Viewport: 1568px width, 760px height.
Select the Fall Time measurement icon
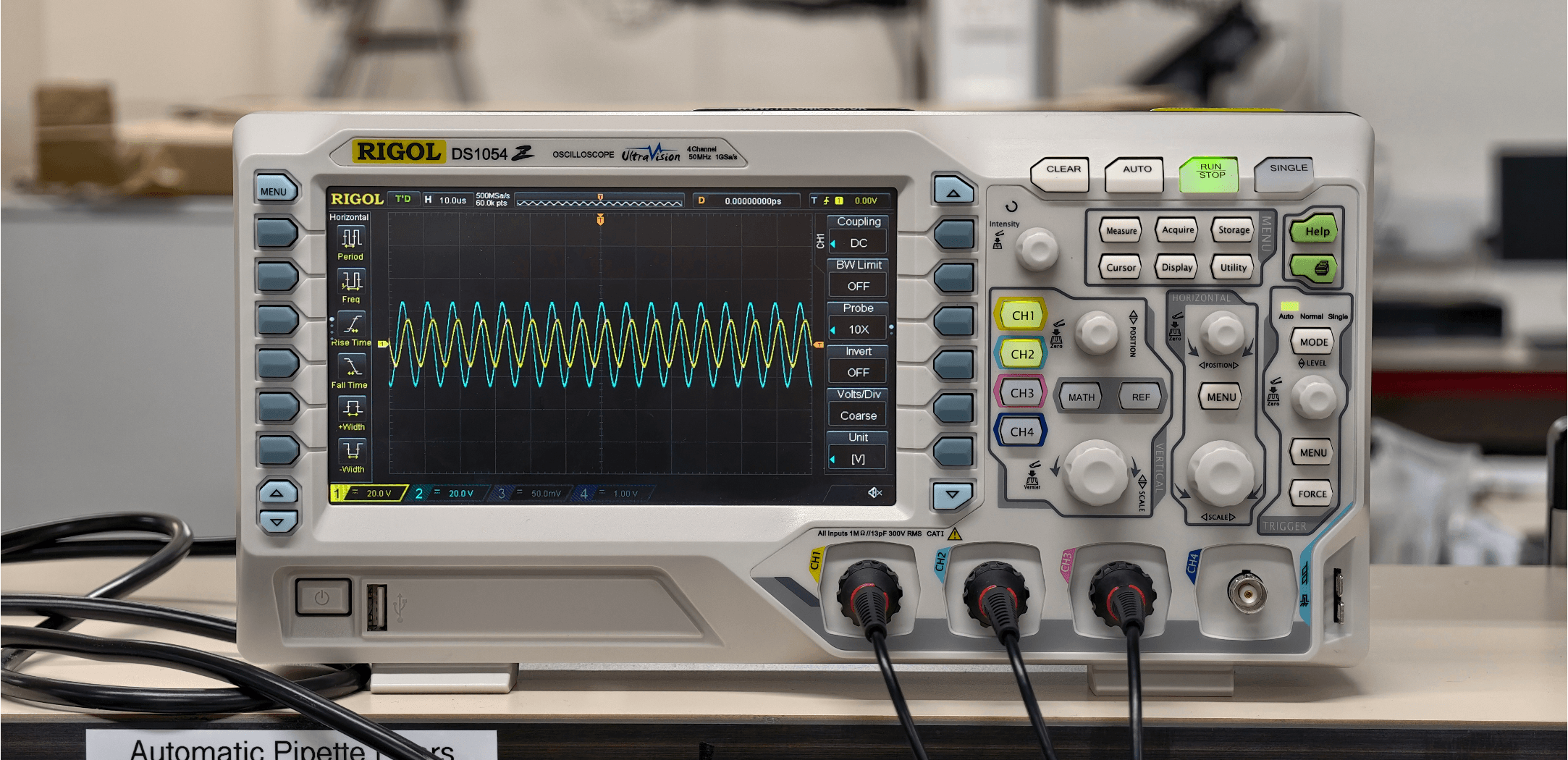click(x=352, y=366)
